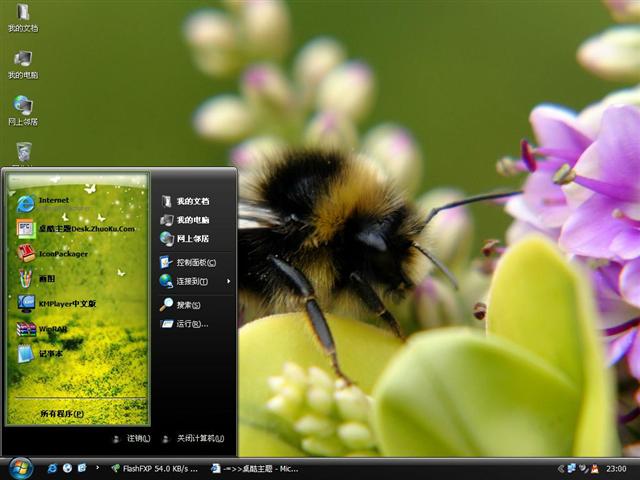Click the tray icon before the clock
Viewport: 640px width, 480px height.
[x=595, y=469]
